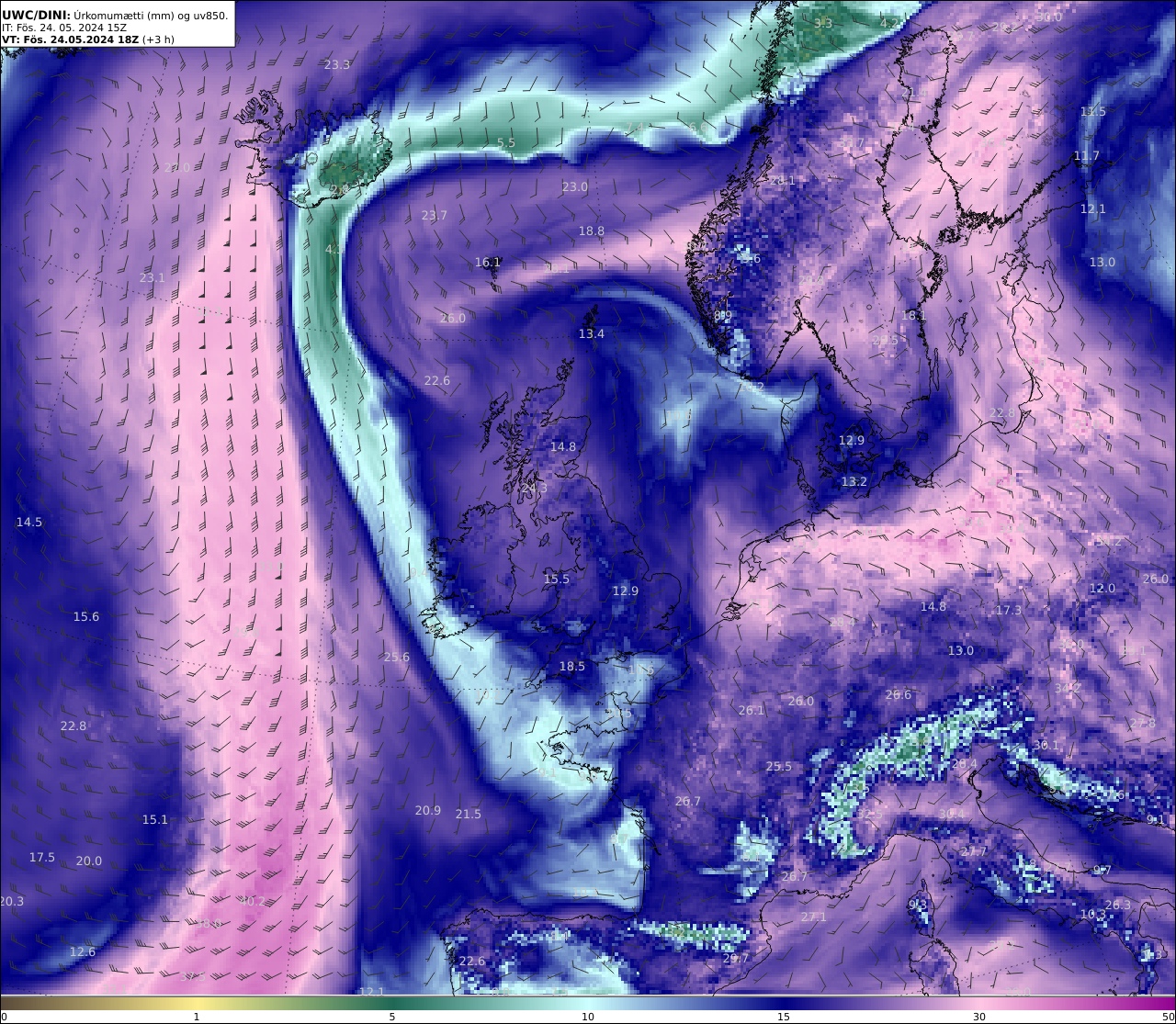Click the 20.0 value label
Viewport: 1176px width, 1024px height.
pyautogui.click(x=88, y=861)
